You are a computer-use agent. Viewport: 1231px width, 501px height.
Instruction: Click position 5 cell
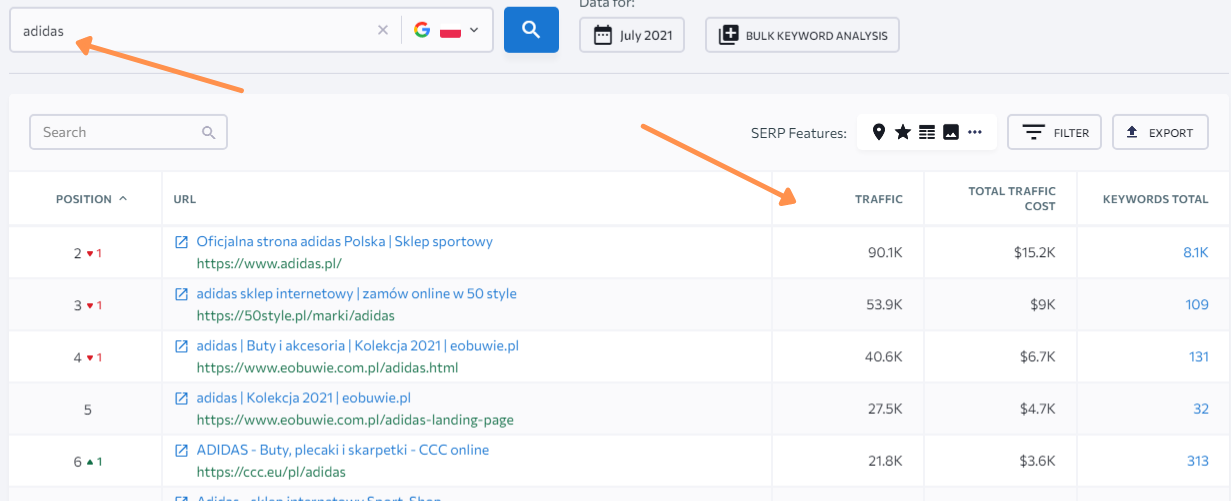(x=87, y=409)
